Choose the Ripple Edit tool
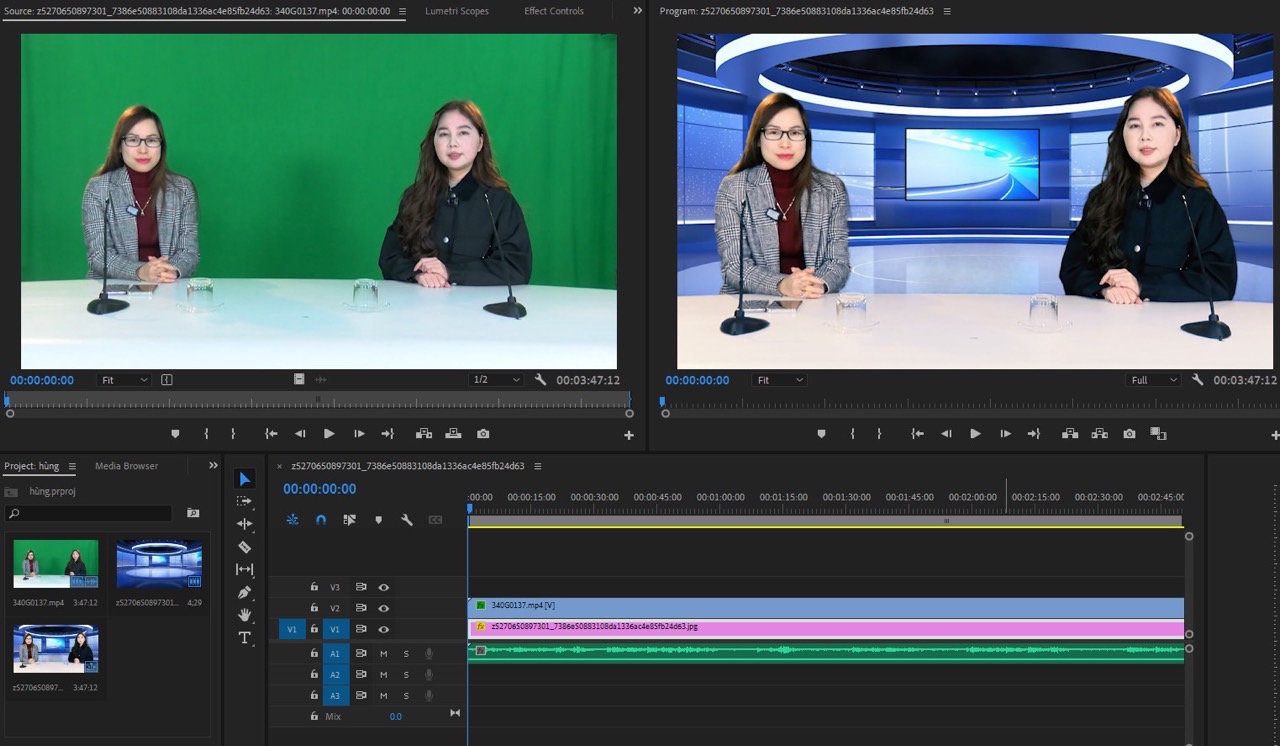The image size is (1280, 746). coord(244,524)
